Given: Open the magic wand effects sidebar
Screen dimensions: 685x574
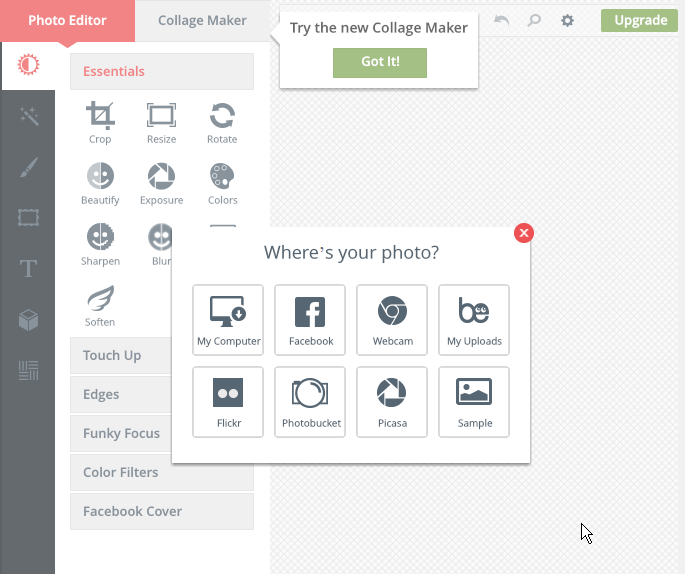Looking at the screenshot, I should coord(28,116).
